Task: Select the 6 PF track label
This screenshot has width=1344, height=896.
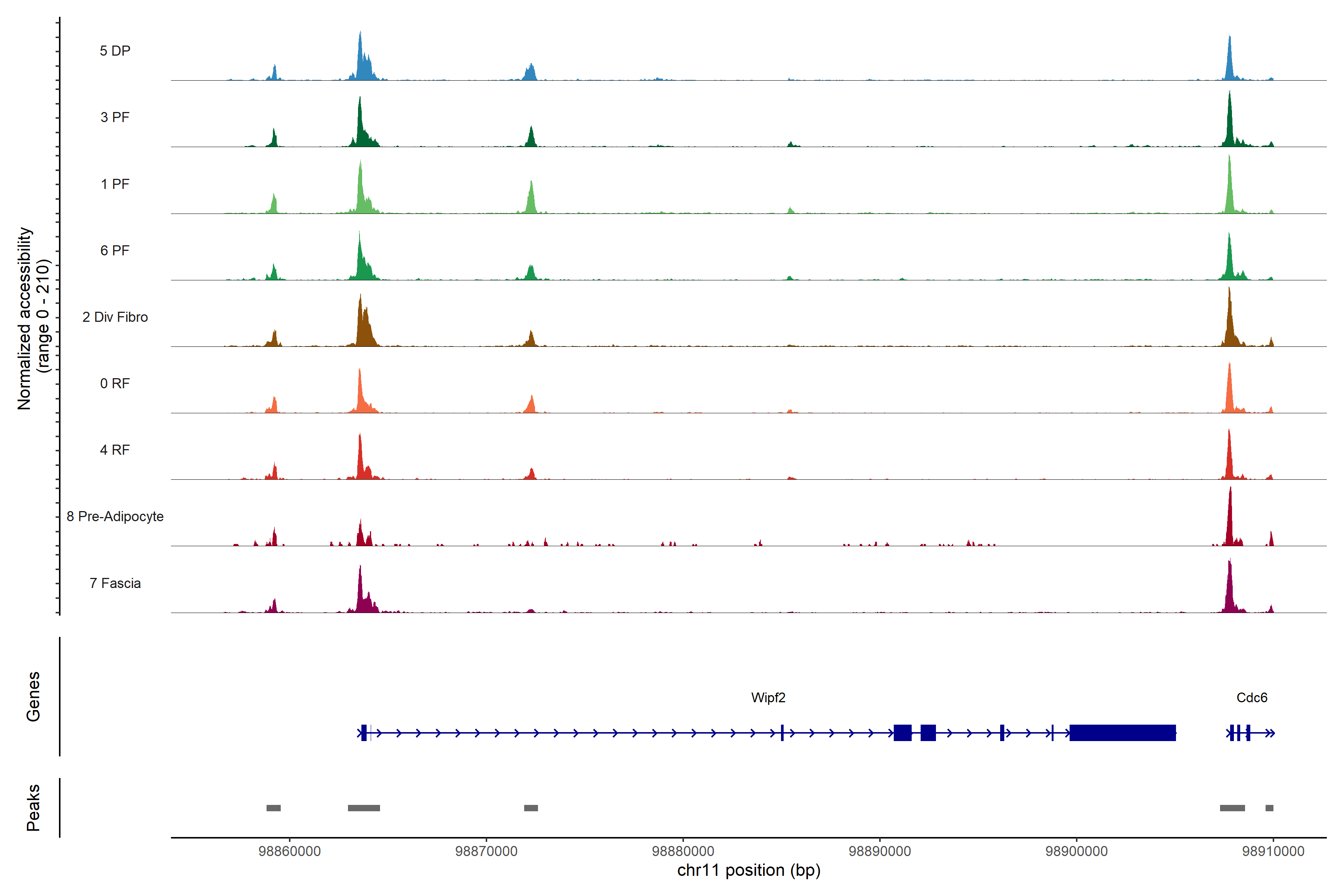Action: 115,250
